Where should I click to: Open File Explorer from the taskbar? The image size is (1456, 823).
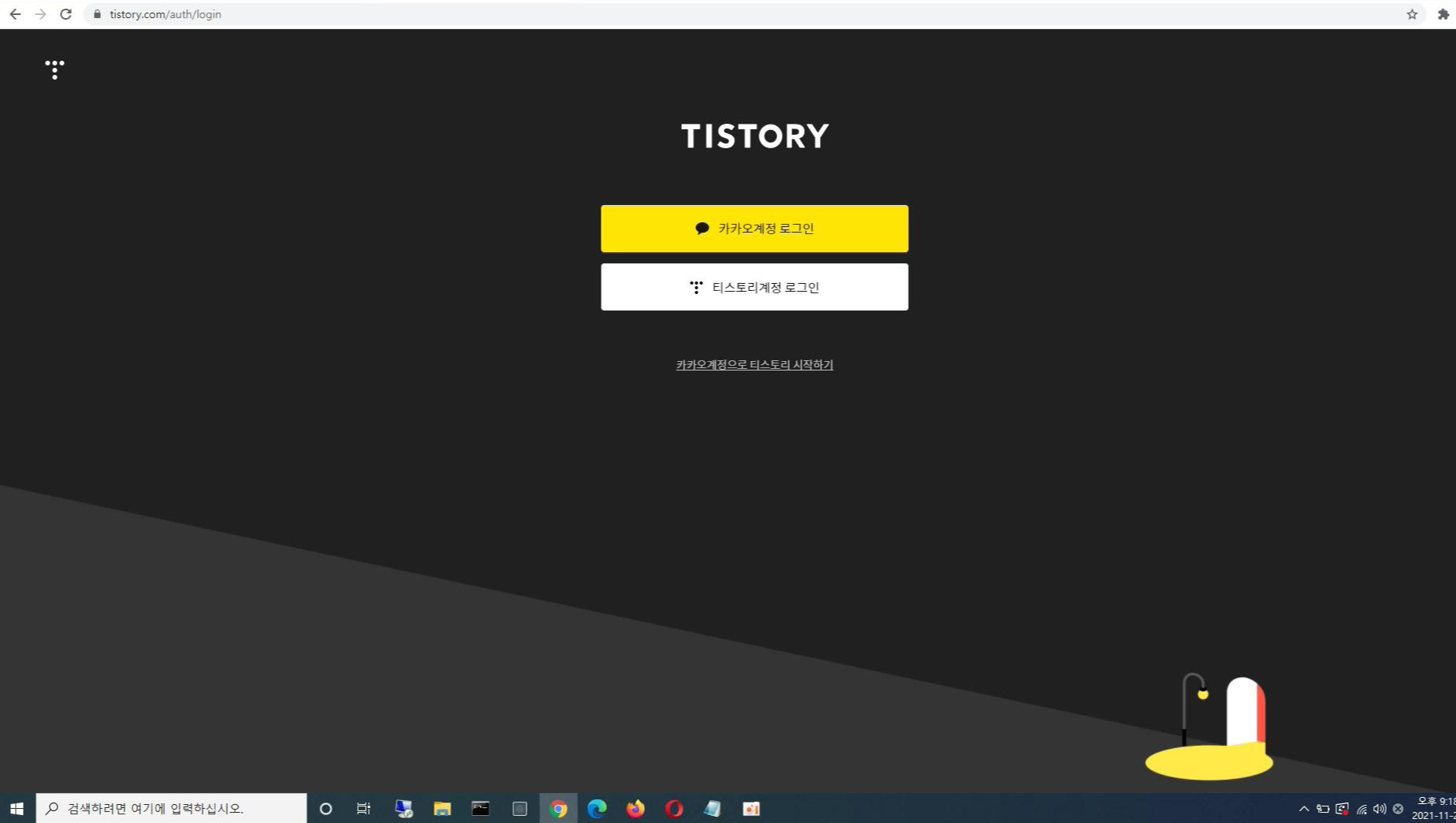tap(442, 808)
